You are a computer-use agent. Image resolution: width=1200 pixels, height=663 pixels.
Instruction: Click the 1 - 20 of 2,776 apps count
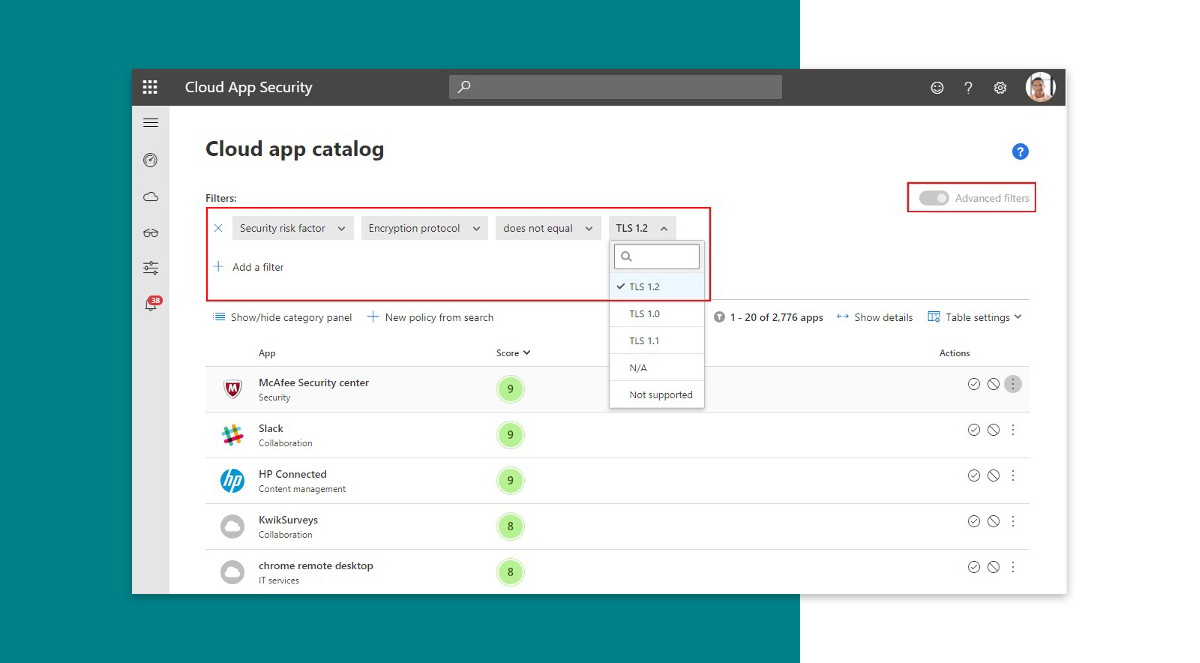(x=776, y=317)
